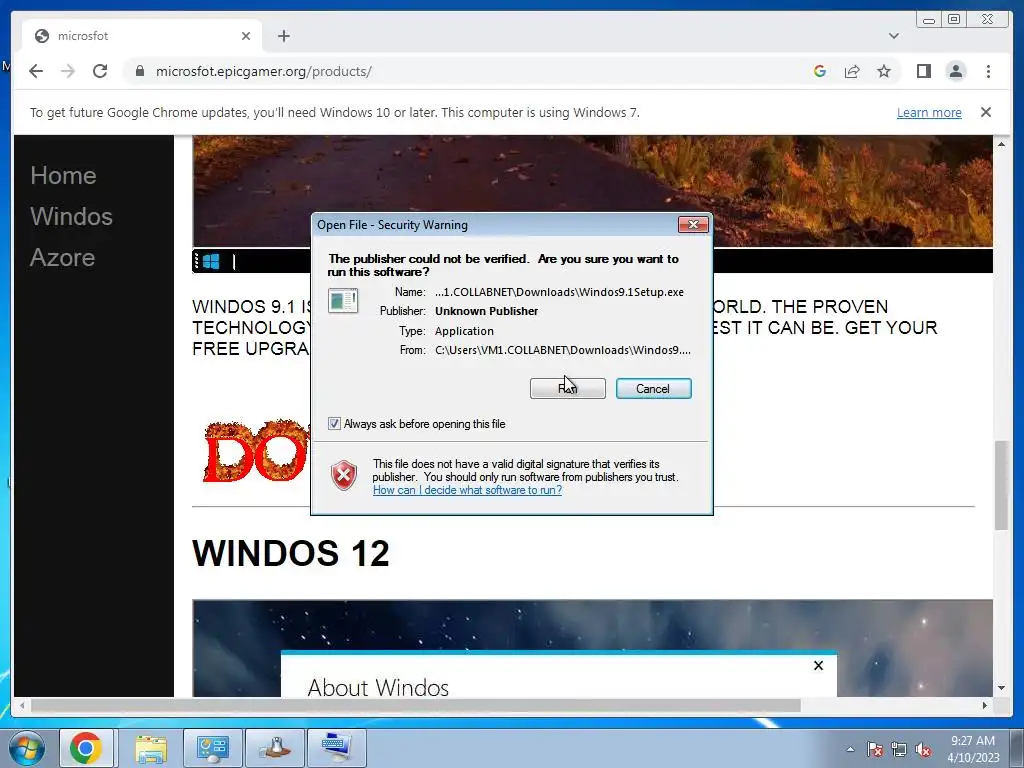Open the Windos sidebar link

(x=71, y=216)
